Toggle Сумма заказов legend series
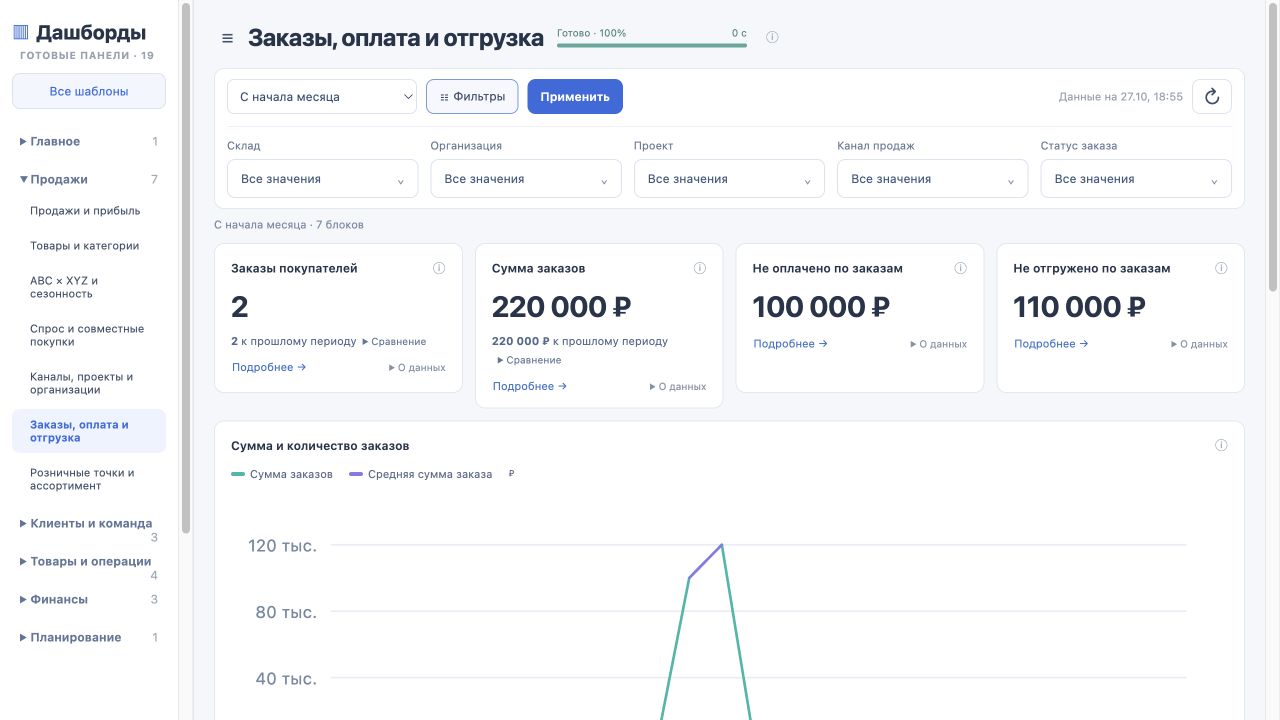Screen dimensions: 1280x720 point(282,475)
